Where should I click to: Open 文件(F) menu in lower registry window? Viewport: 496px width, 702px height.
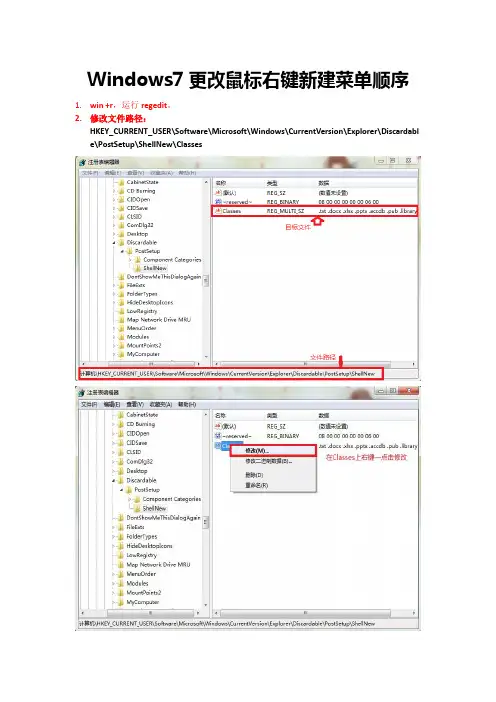click(x=89, y=404)
